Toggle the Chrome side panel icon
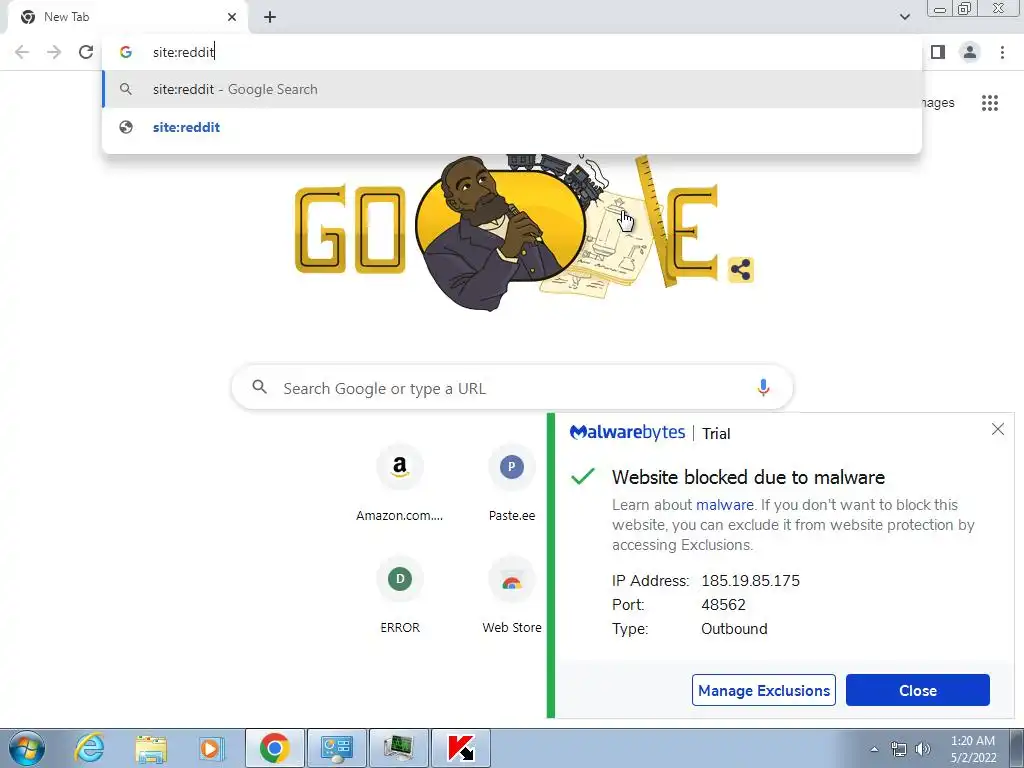1024x768 pixels. [x=938, y=52]
